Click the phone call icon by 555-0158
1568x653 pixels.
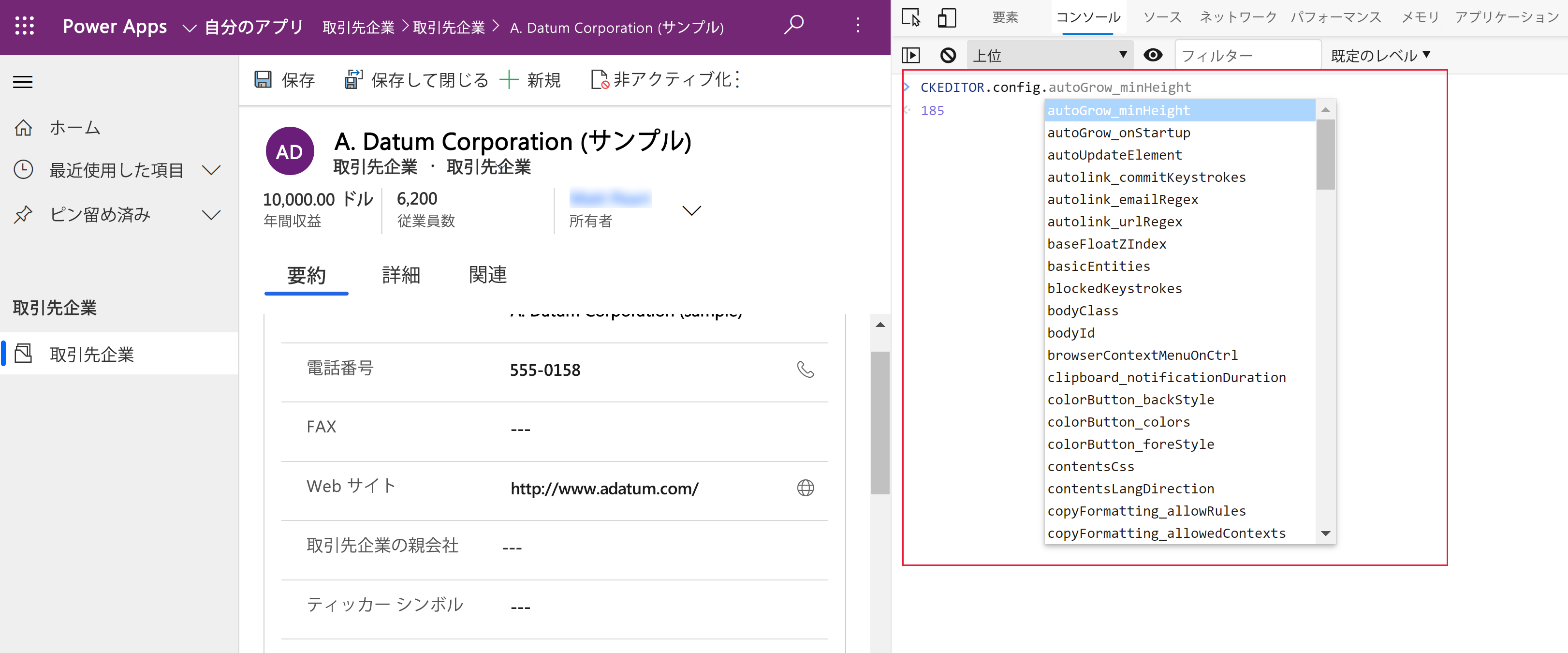806,370
